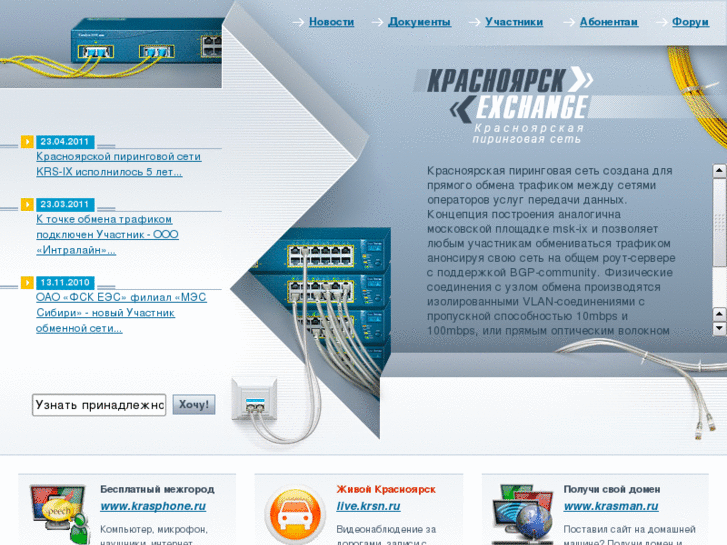
Task: Open news about ОАО «ФСК ЕЭС» participant
Action: click(121, 313)
